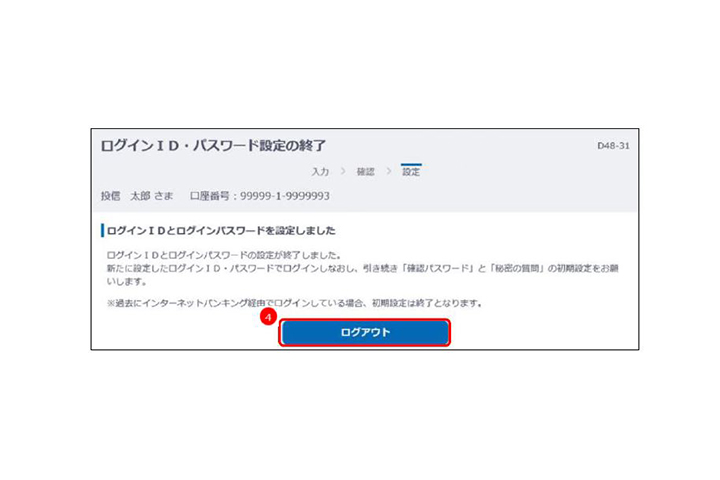Click the blue underline above 設定
The image size is (720, 480).
(x=411, y=164)
